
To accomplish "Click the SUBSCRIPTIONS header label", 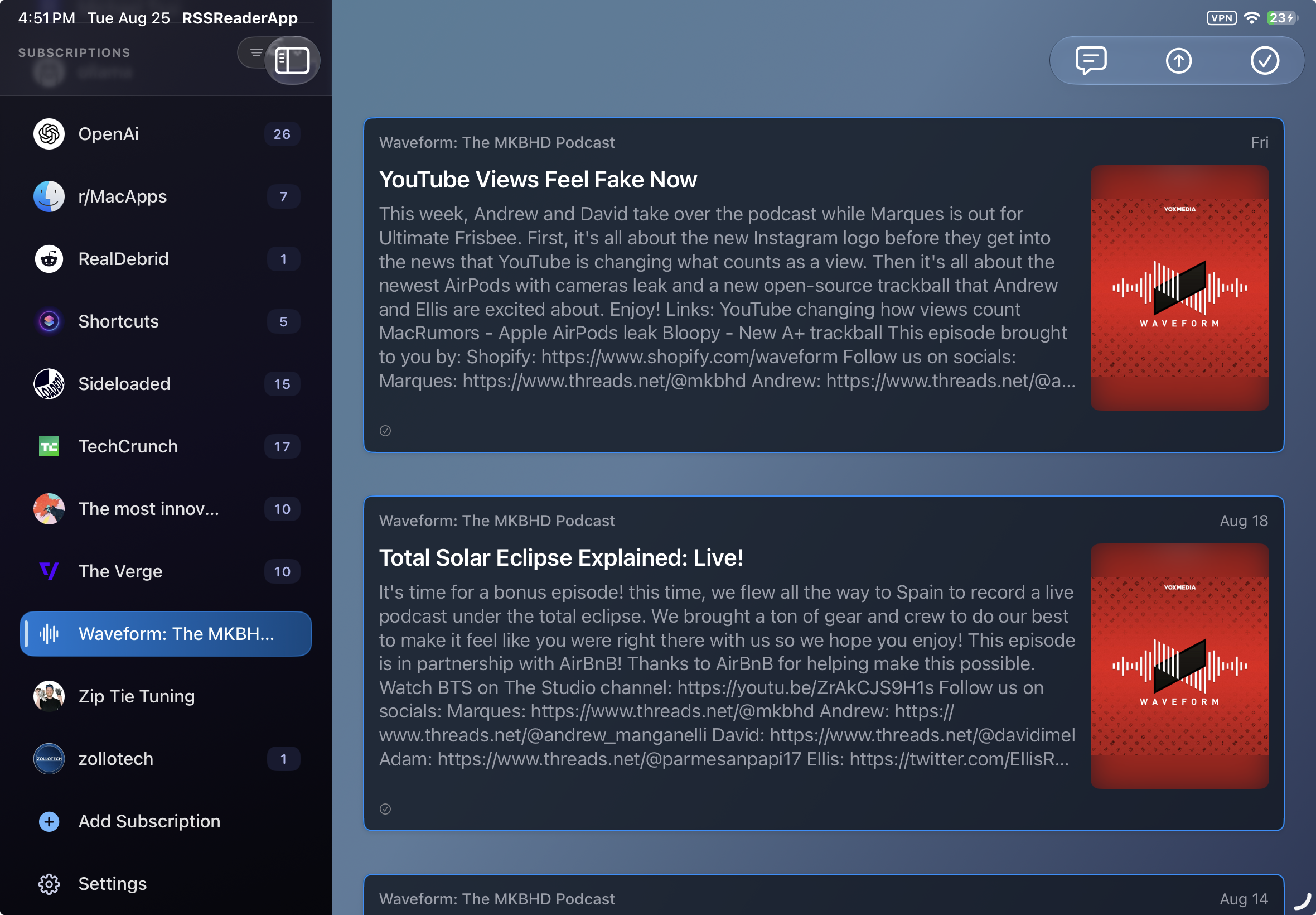I will (x=75, y=53).
